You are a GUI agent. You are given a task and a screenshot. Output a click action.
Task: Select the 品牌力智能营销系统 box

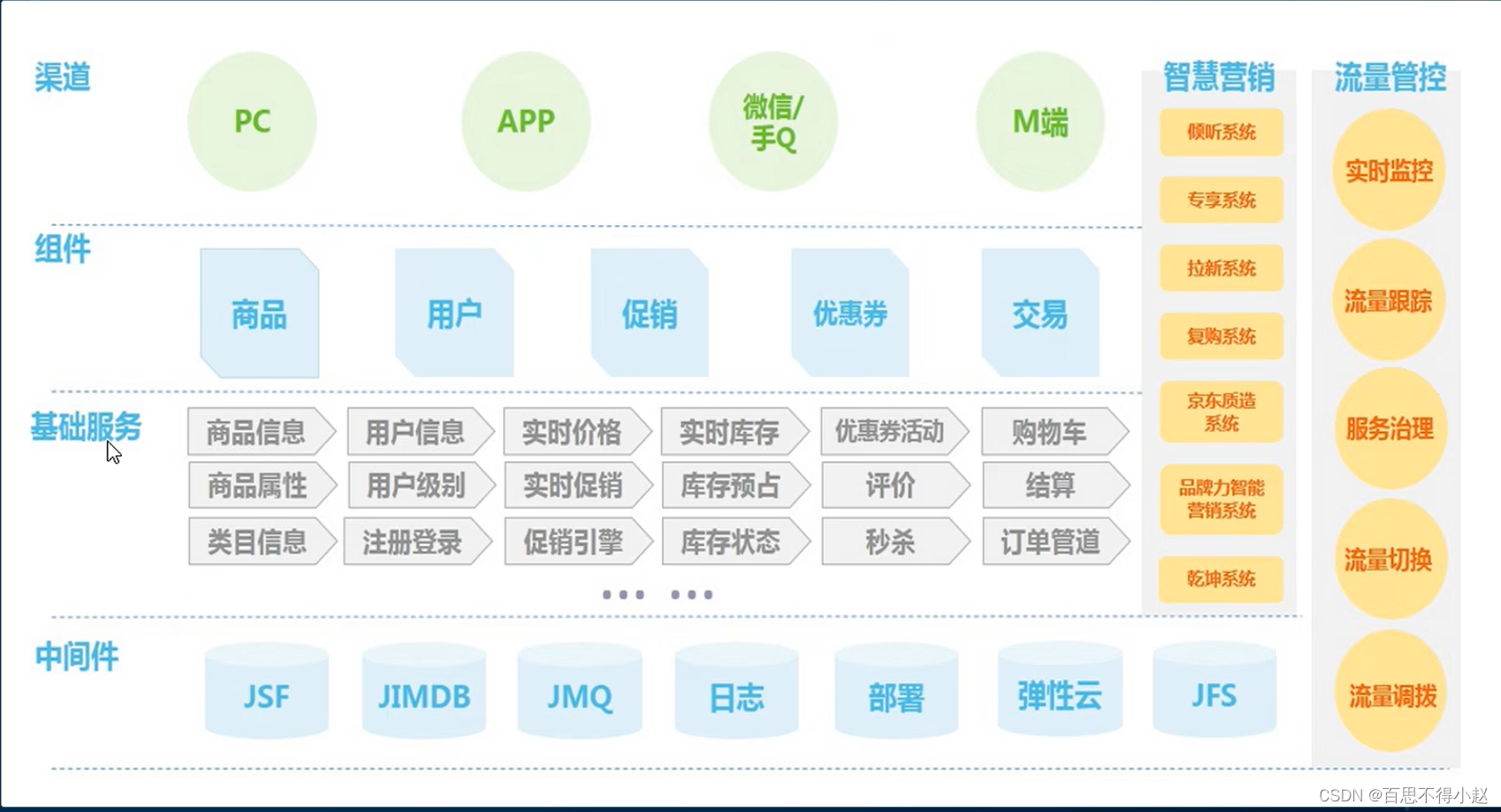[x=1222, y=499]
